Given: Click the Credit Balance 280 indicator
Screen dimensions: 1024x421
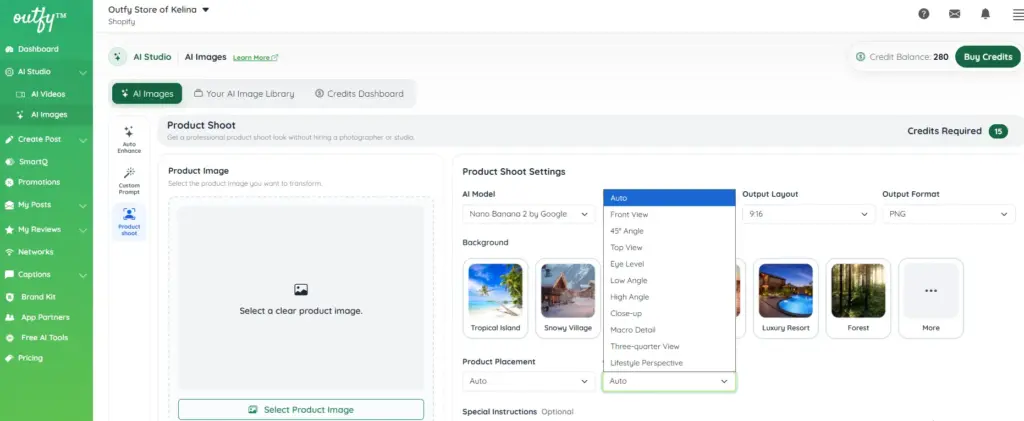Looking at the screenshot, I should (902, 57).
